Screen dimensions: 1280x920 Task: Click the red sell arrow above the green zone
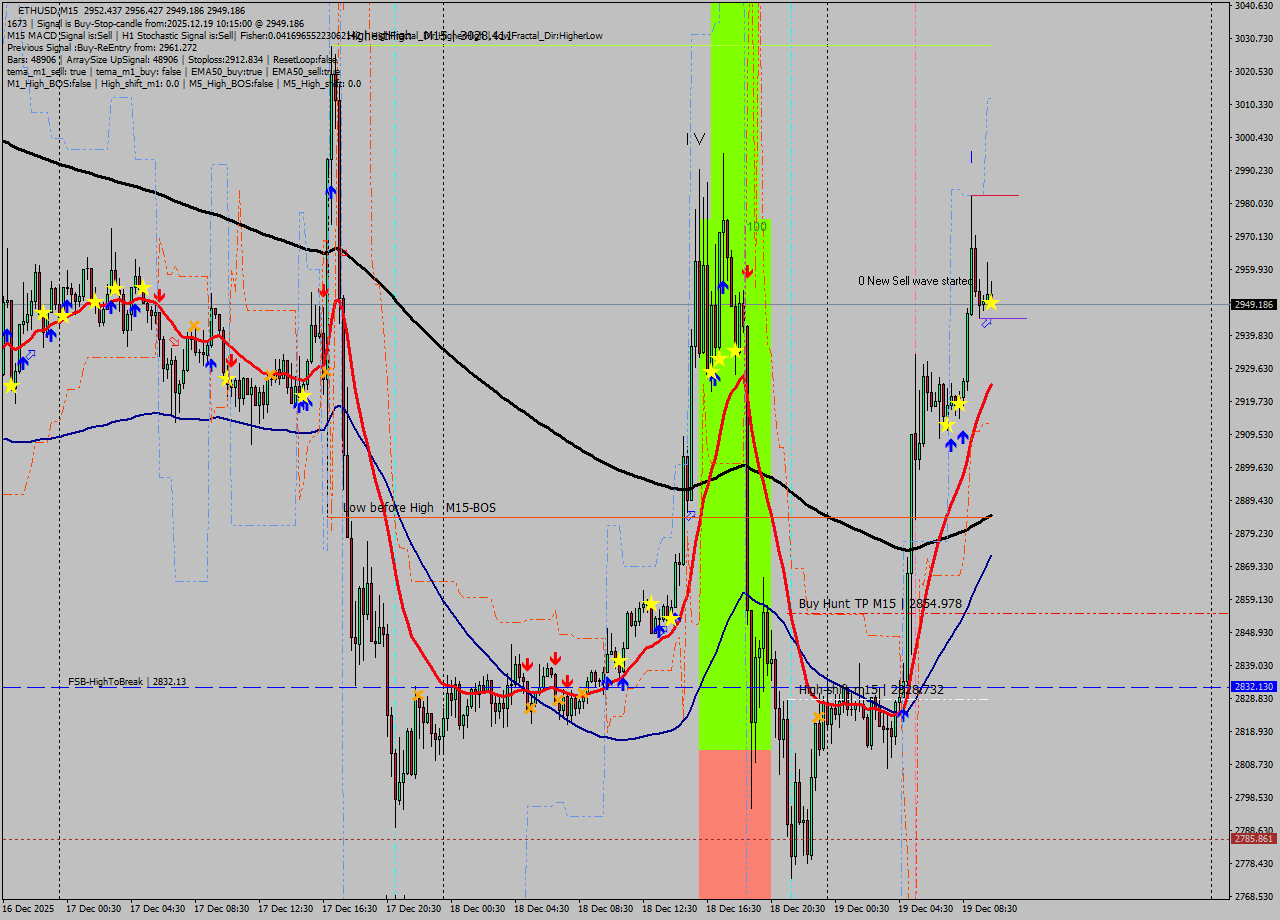click(748, 270)
